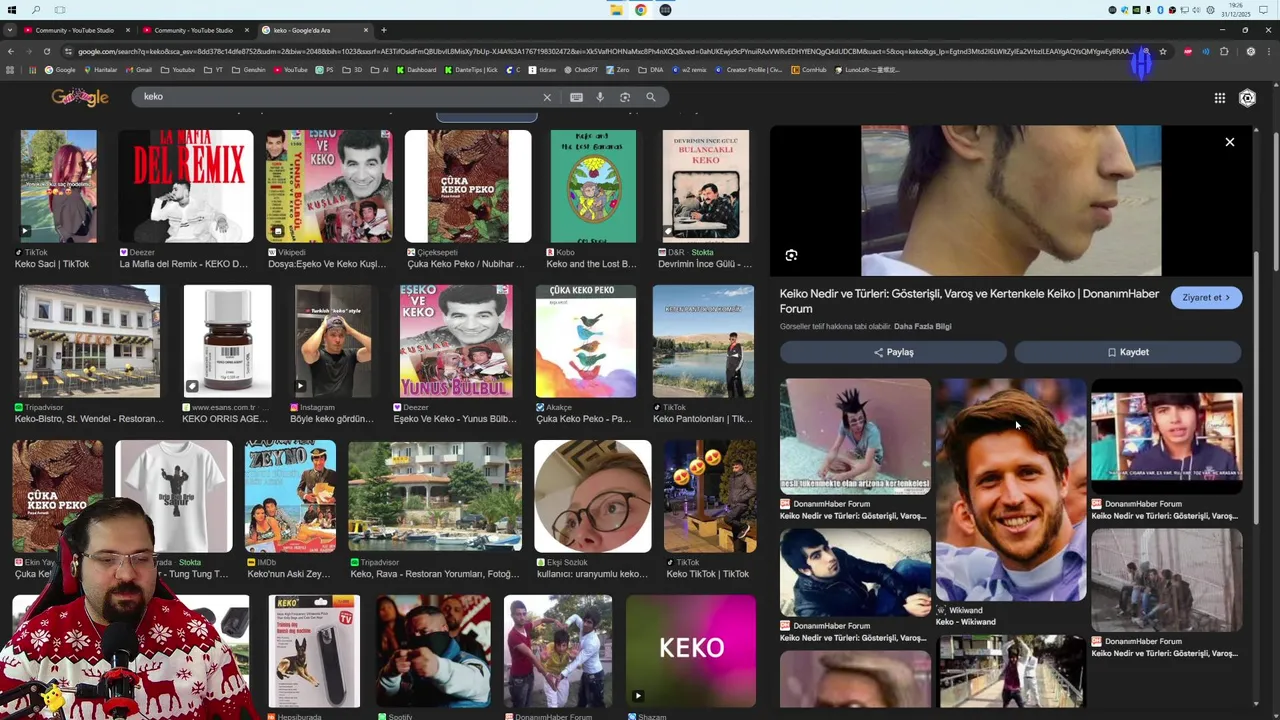Image resolution: width=1280 pixels, height=720 pixels.
Task: Expand the Youtube bookmarks folder
Action: tap(178, 70)
